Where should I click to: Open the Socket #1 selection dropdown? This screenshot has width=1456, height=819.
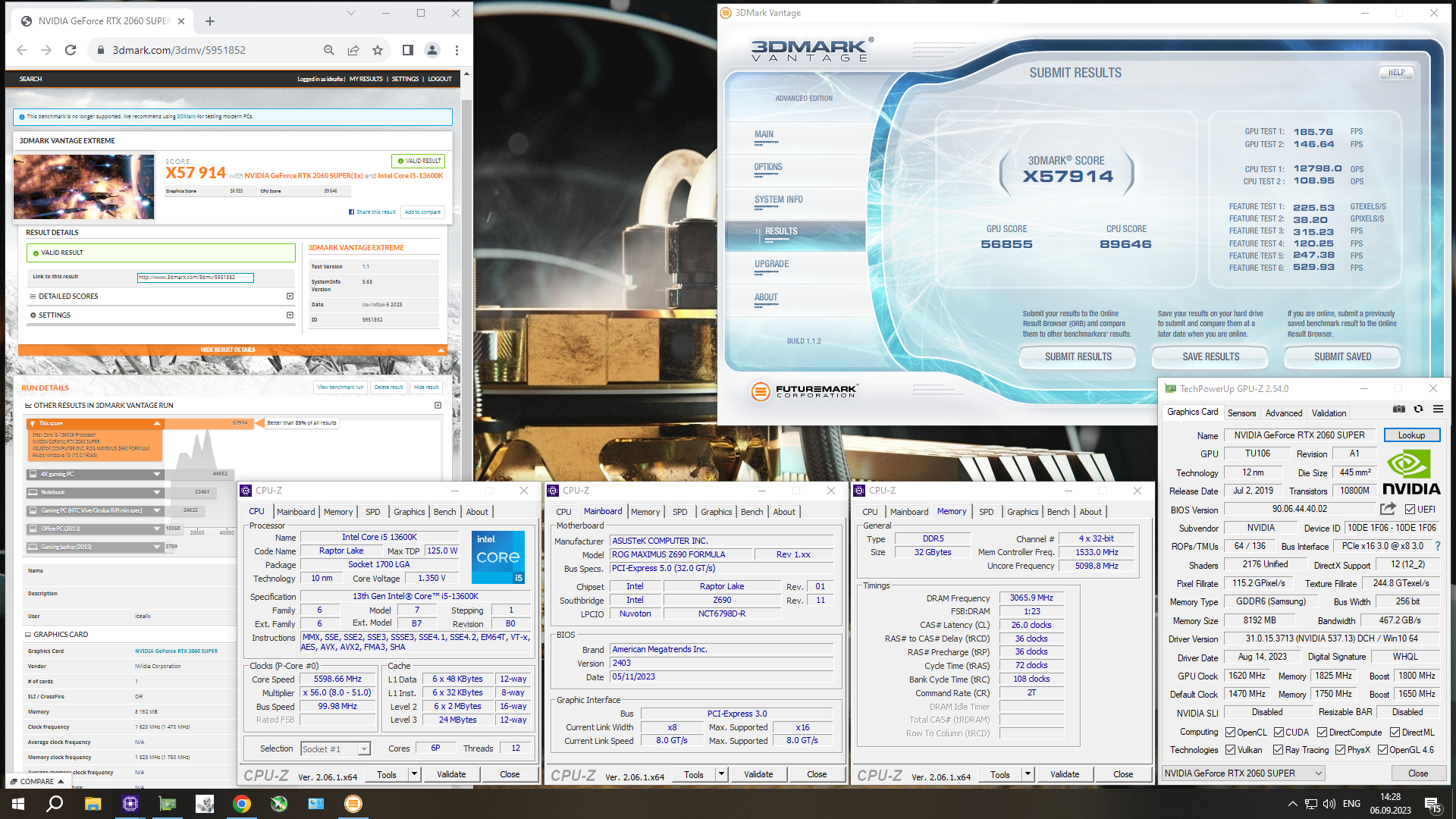coord(335,749)
